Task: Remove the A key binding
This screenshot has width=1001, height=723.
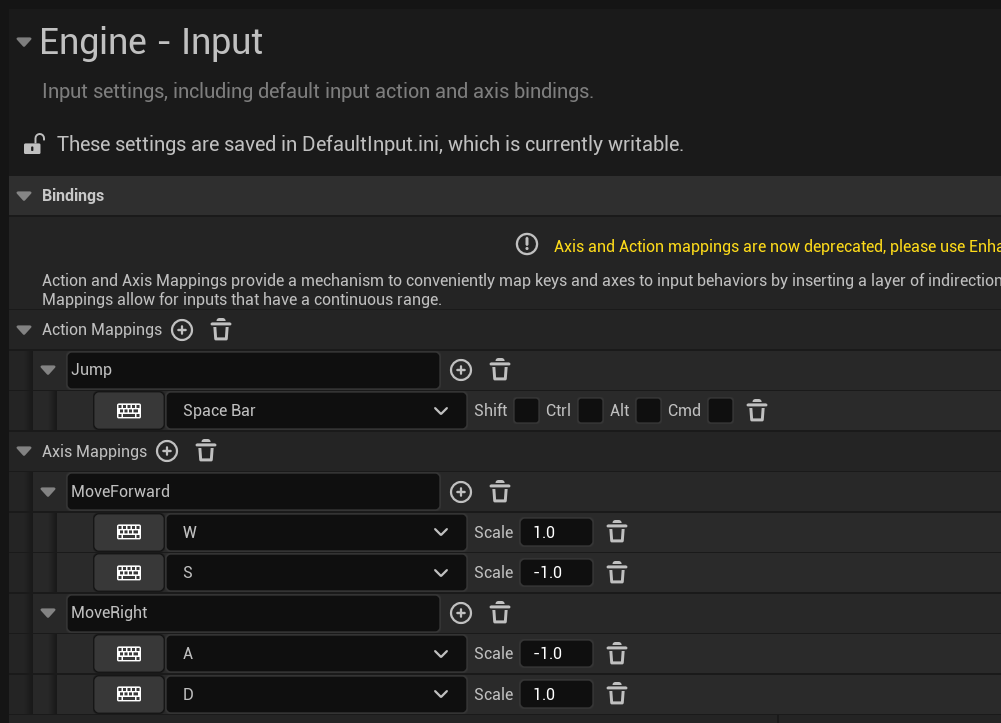Action: [x=617, y=653]
